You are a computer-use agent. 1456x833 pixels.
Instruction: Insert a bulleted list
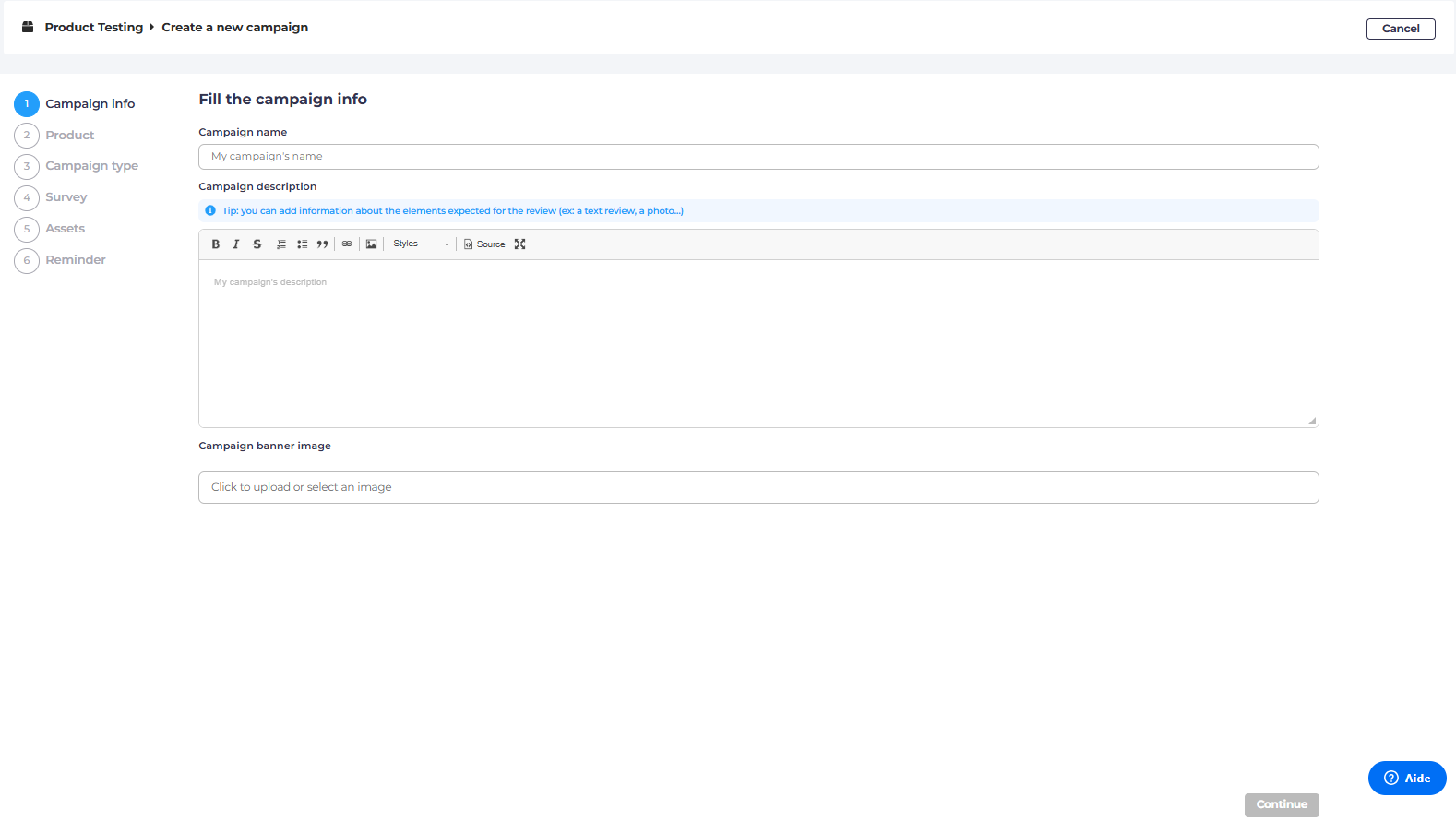pyautogui.click(x=302, y=244)
